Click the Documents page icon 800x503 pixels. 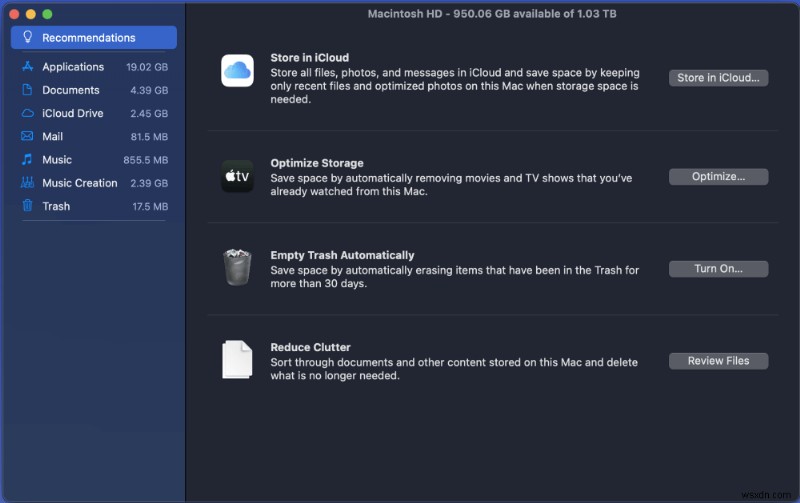pos(28,90)
